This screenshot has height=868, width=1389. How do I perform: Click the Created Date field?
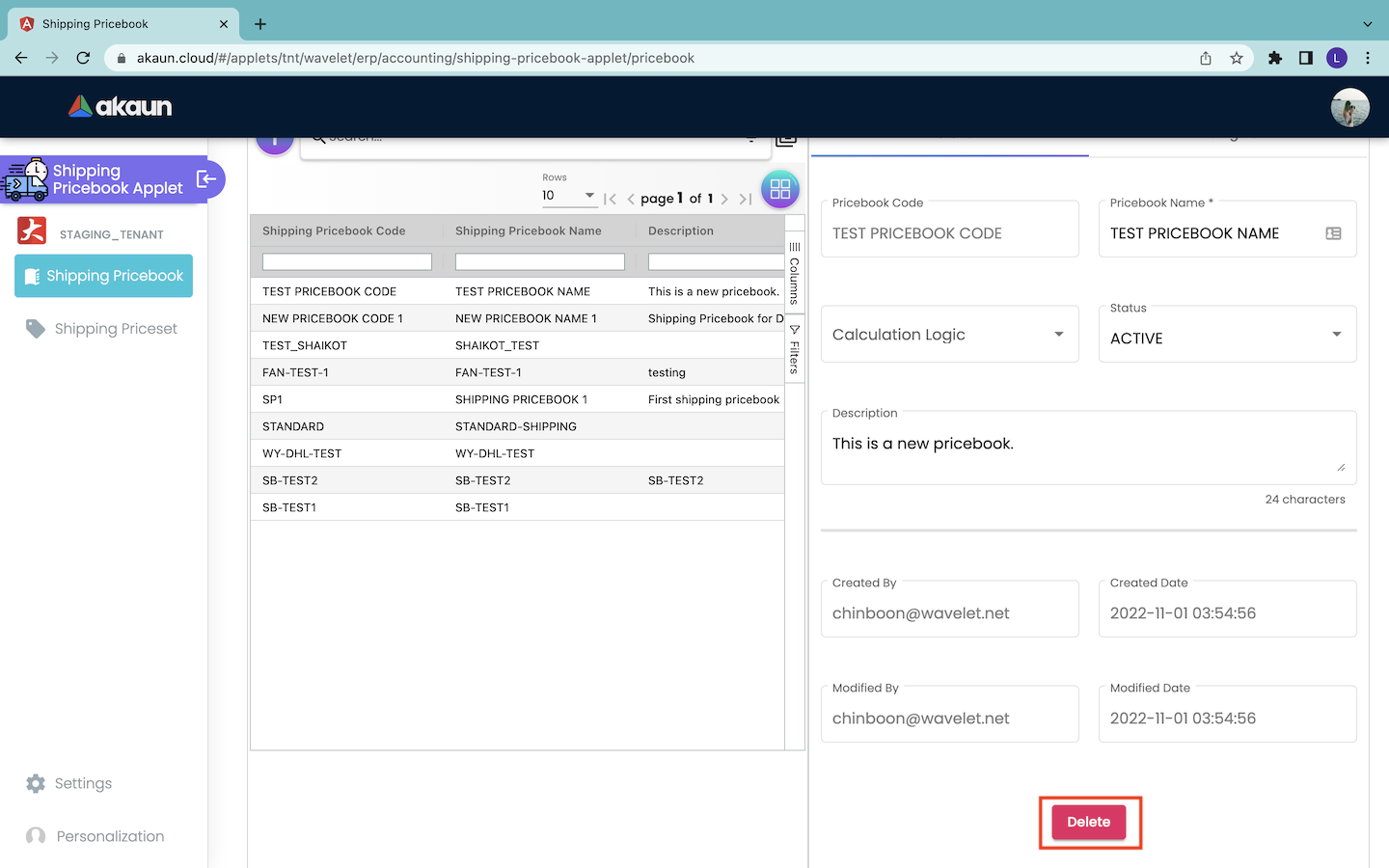(1228, 609)
